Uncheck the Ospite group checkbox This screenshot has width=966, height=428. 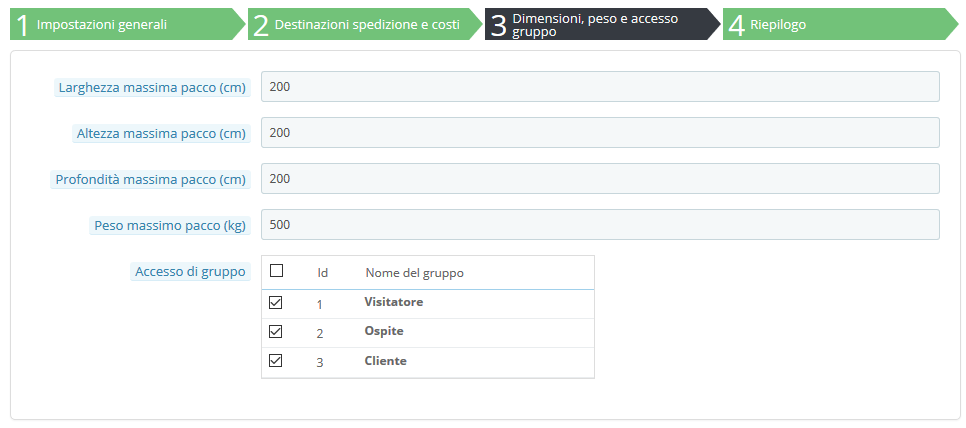click(276, 332)
